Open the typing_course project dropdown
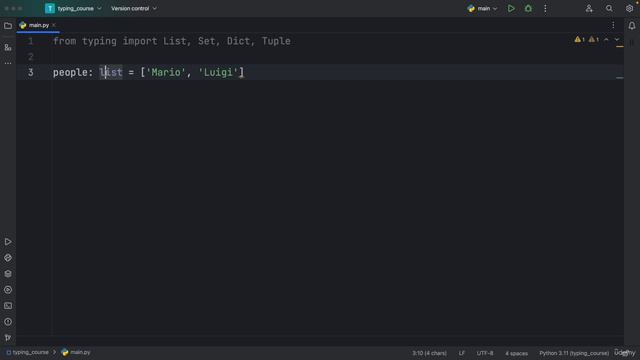The image size is (640, 360). tap(73, 9)
